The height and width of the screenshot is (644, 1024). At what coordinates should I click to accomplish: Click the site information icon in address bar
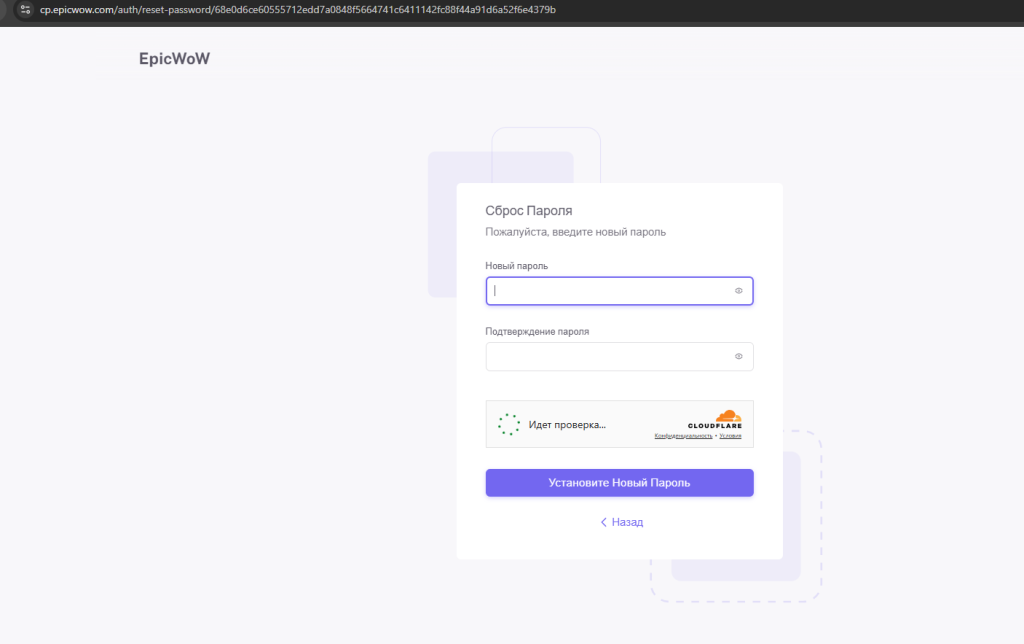26,10
